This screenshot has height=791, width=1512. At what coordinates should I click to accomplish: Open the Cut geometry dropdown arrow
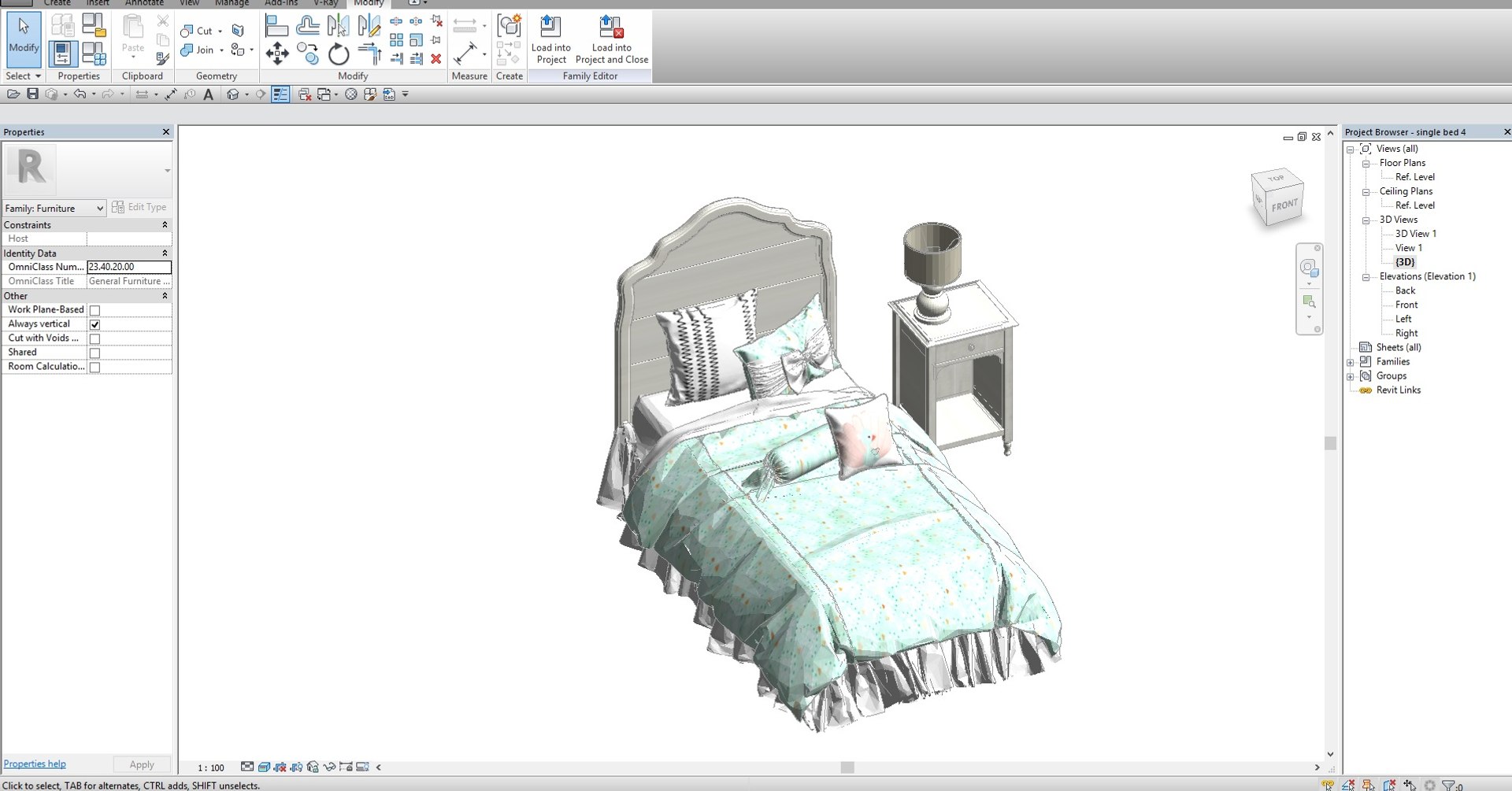[220, 31]
